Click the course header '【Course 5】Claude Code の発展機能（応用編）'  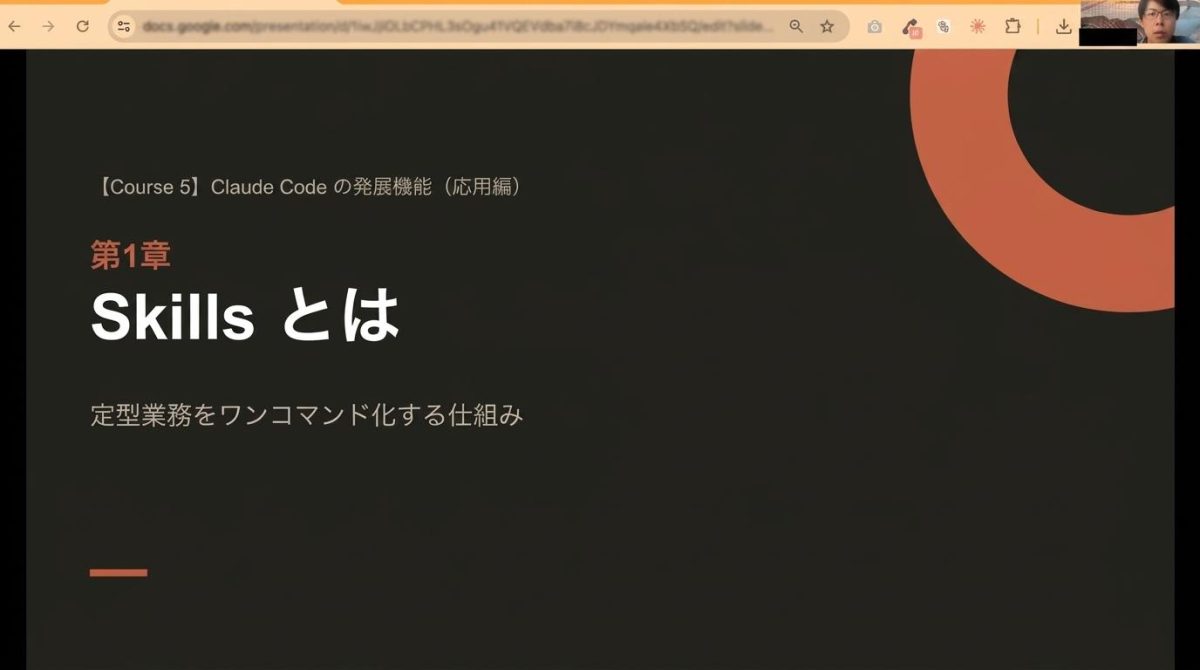pyautogui.click(x=309, y=187)
